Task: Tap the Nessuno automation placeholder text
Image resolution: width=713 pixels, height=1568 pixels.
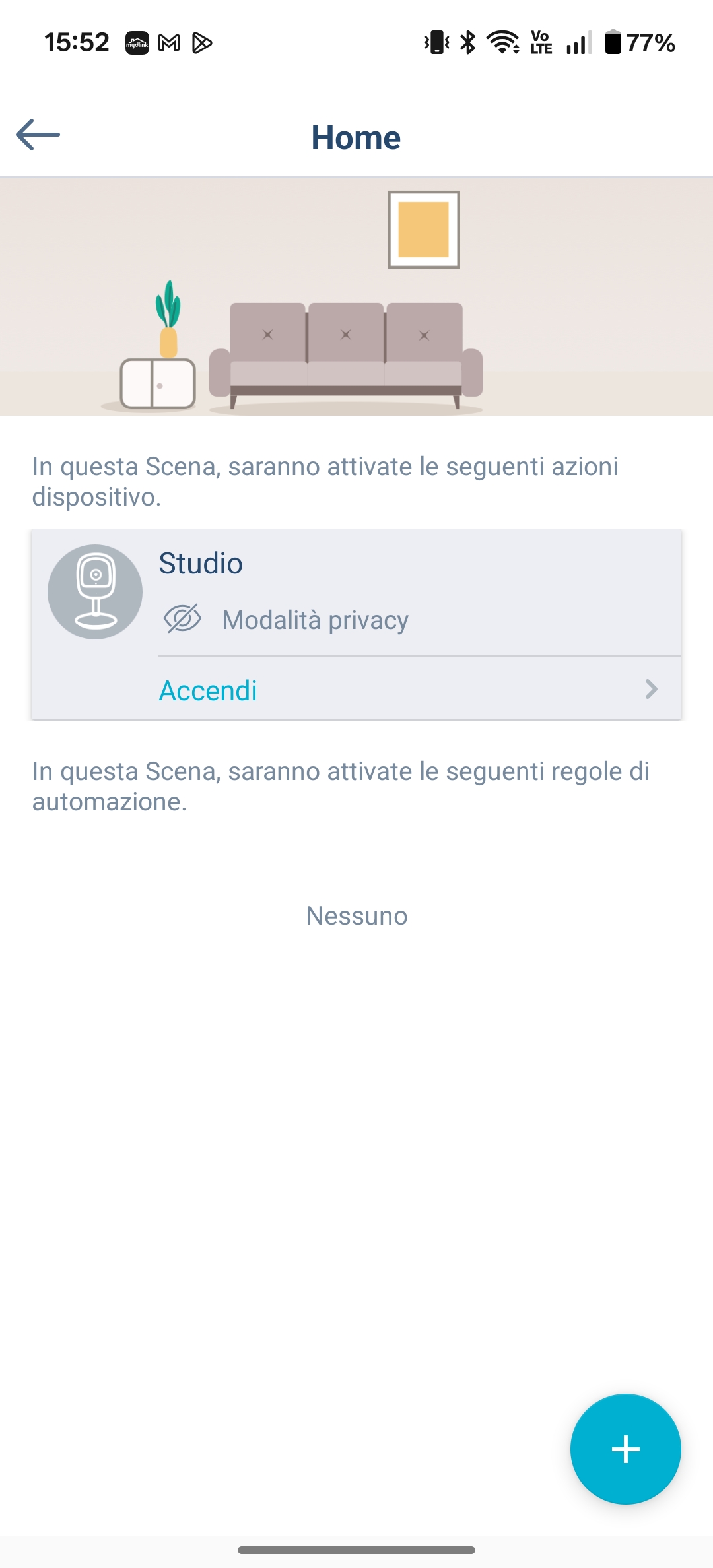Action: (x=356, y=916)
